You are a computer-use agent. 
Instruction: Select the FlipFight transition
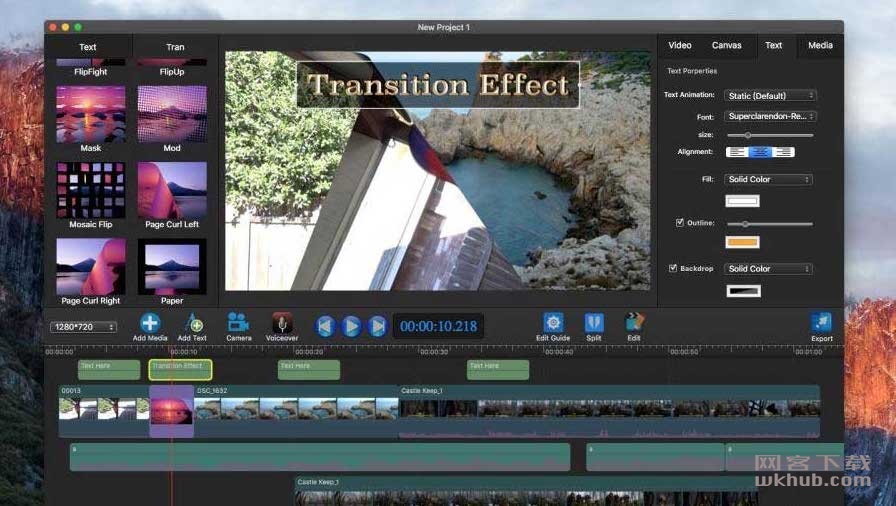click(91, 67)
